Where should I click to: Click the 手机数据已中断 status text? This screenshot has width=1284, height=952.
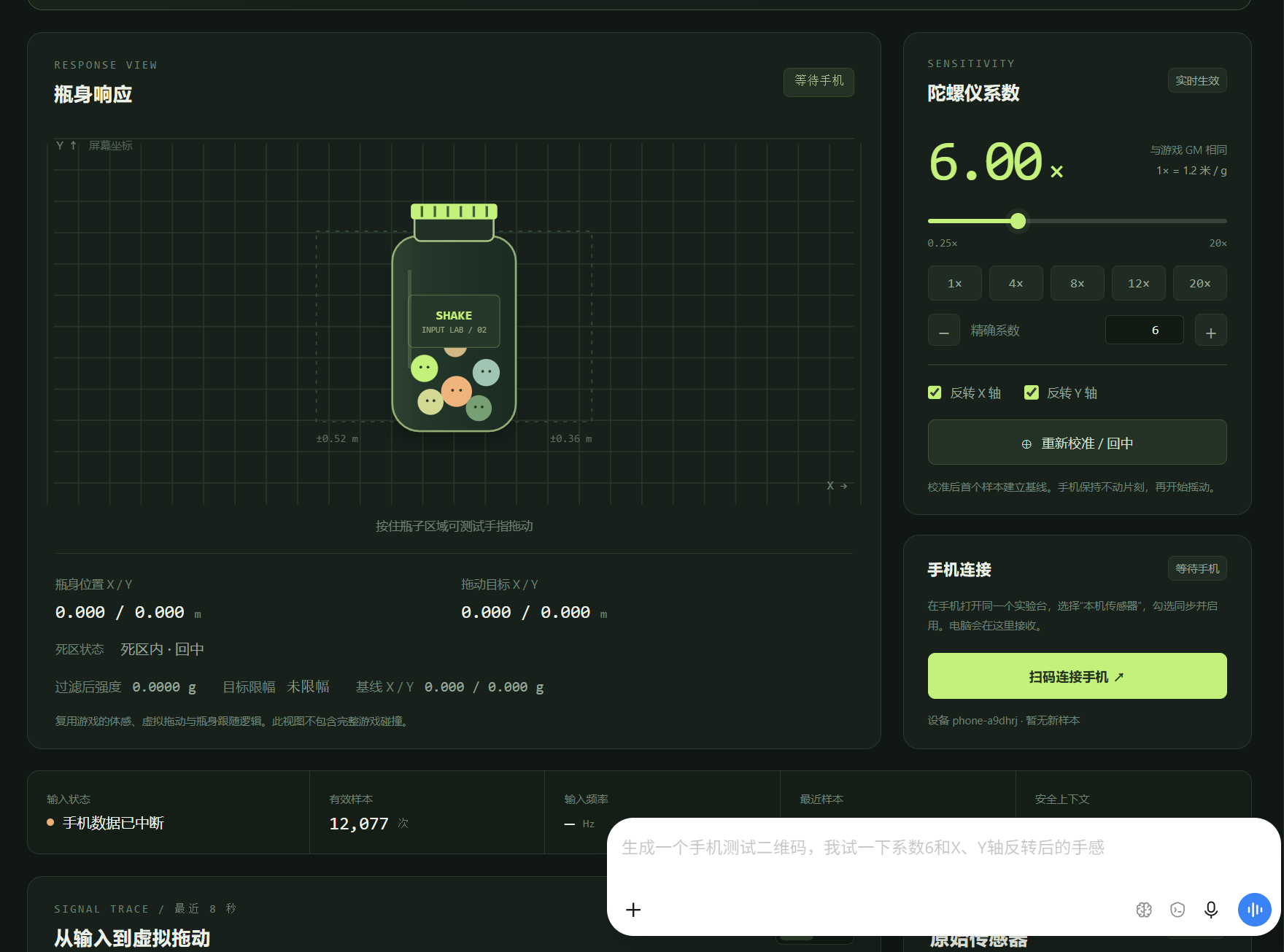(x=113, y=823)
